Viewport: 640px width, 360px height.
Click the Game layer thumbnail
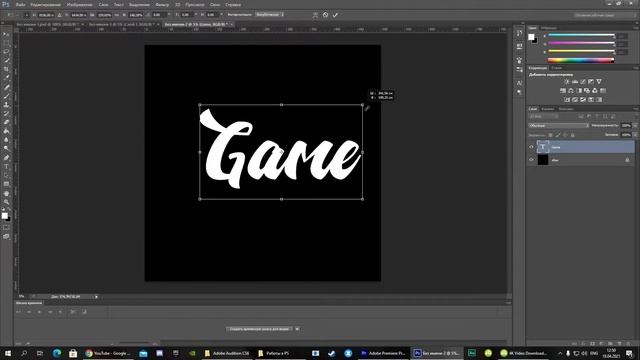(x=543, y=147)
